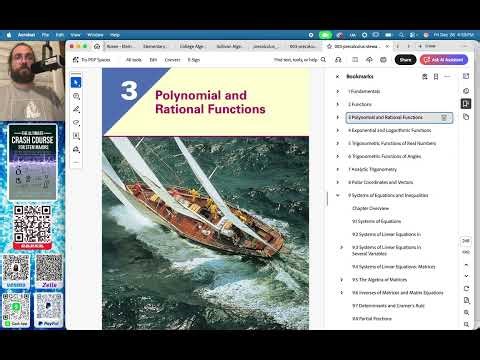Image resolution: width=480 pixels, height=360 pixels.
Task: Expand the 7 Analytic Trigonometry bookmark
Action: tap(337, 169)
